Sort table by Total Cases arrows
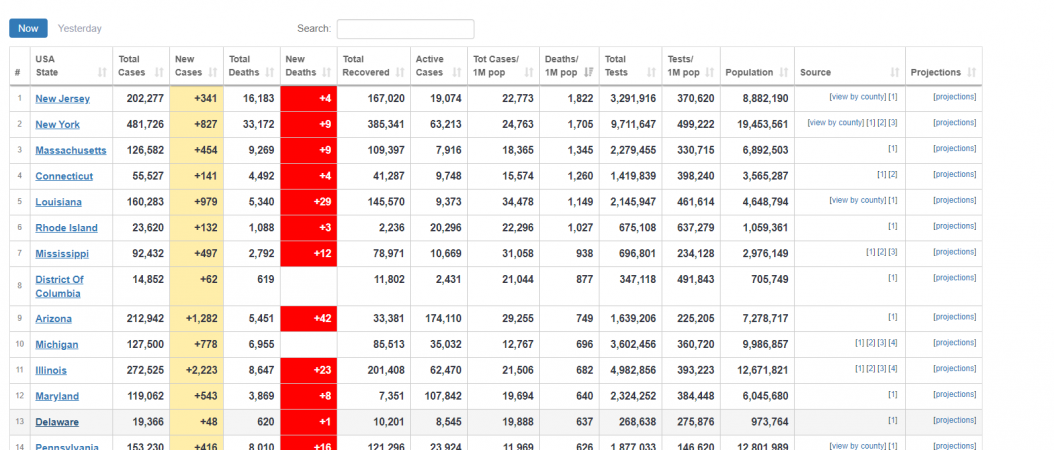Image resolution: width=1054 pixels, height=450 pixels. [x=159, y=72]
